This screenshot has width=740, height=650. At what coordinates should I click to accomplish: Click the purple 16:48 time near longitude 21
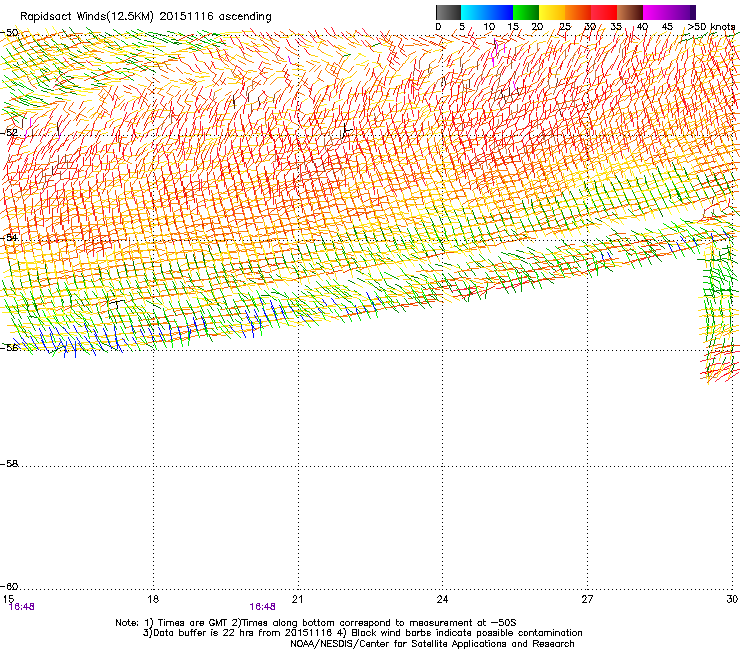click(x=262, y=607)
